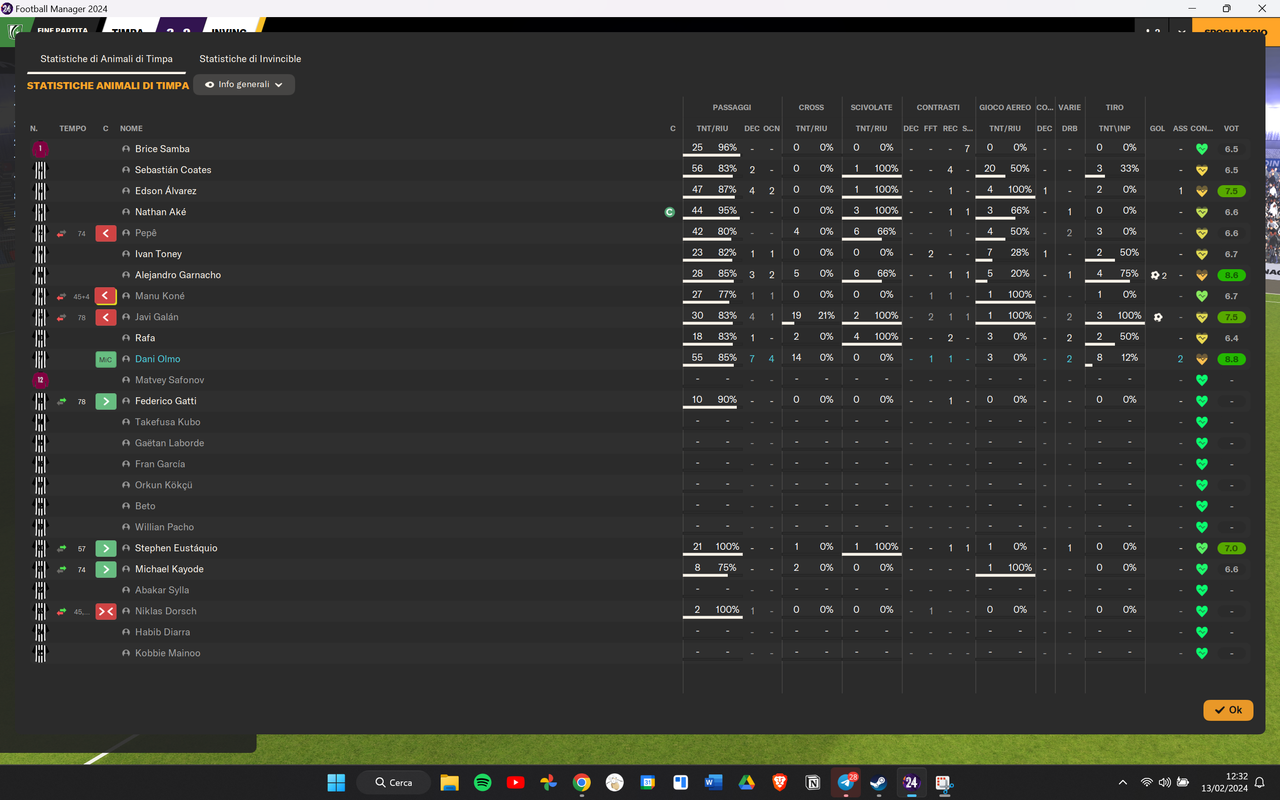Show hidden system tray icons
This screenshot has height=800, width=1280.
pyautogui.click(x=1122, y=782)
